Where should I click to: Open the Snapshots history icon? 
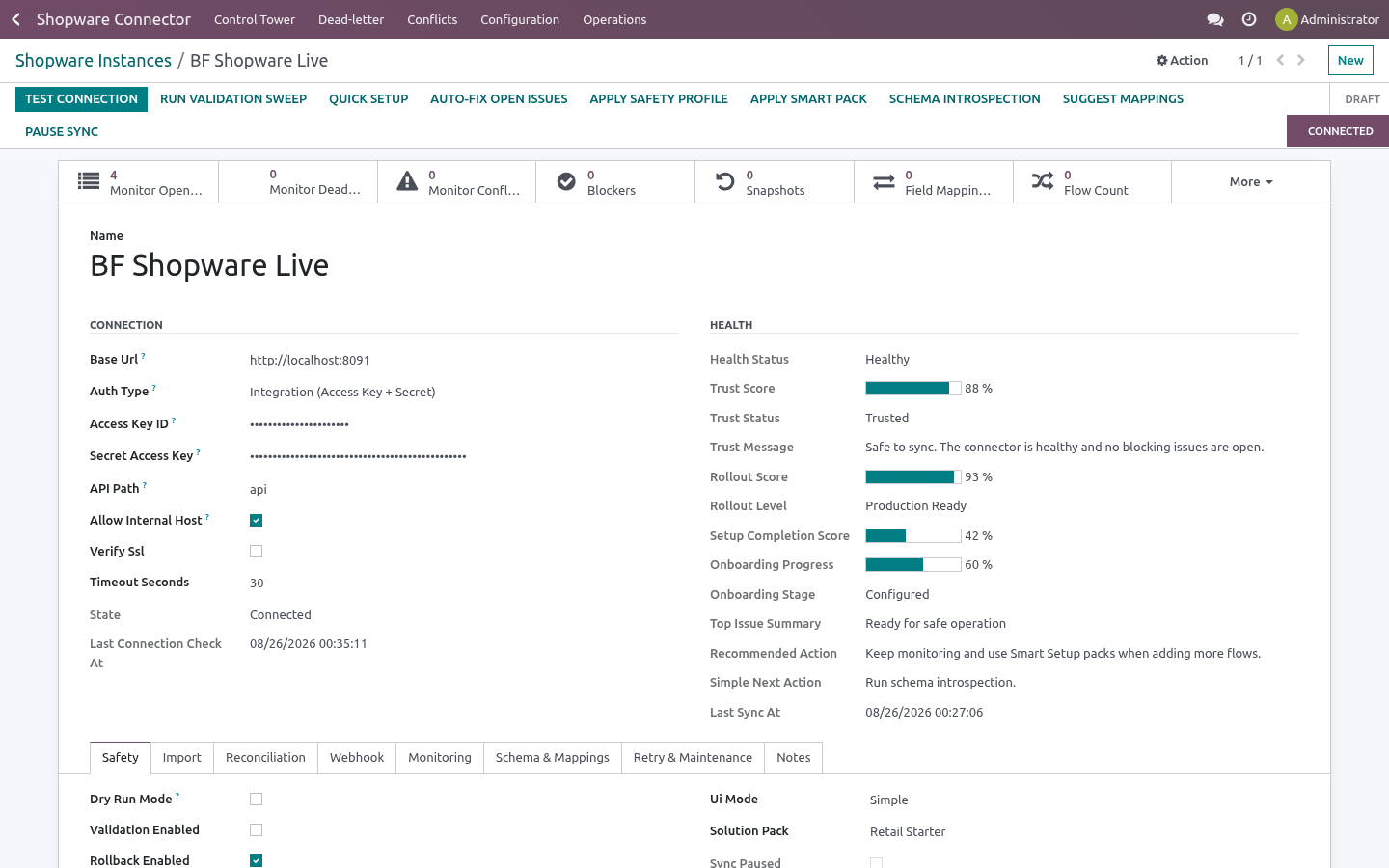[725, 181]
